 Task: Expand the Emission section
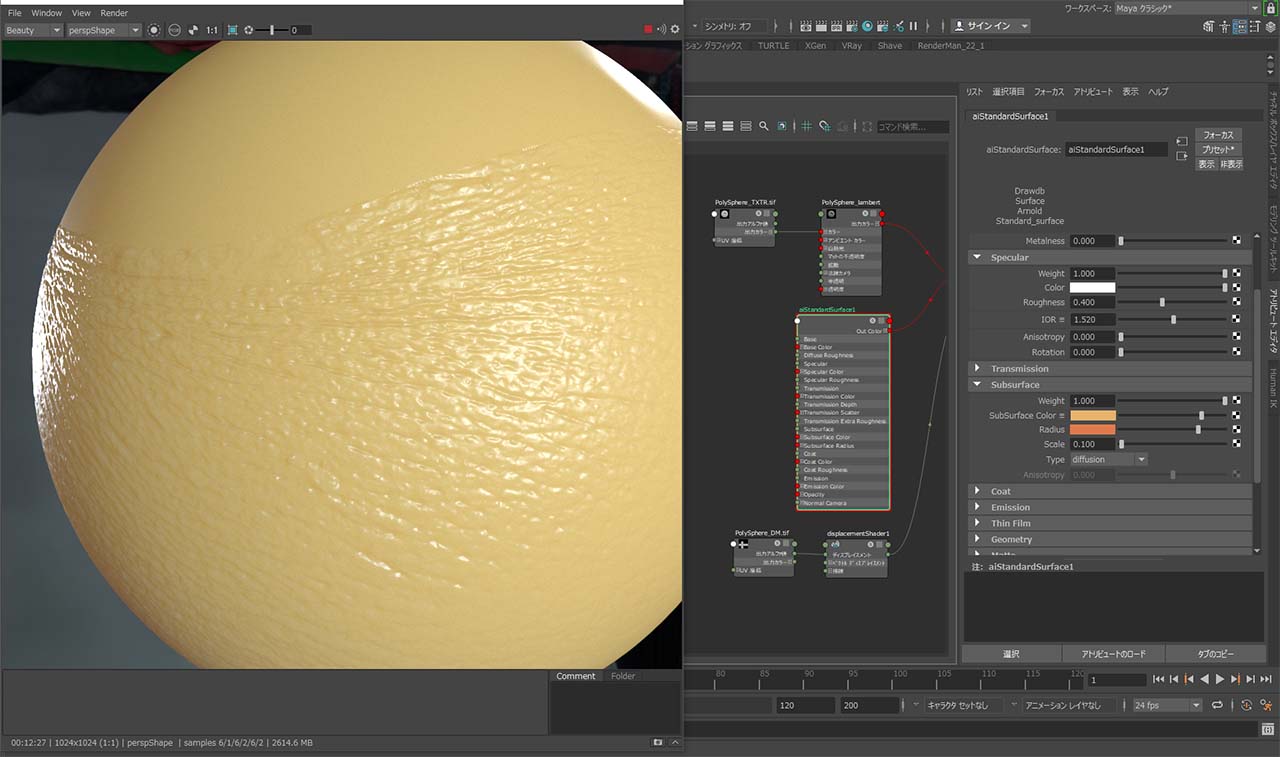click(x=1110, y=507)
